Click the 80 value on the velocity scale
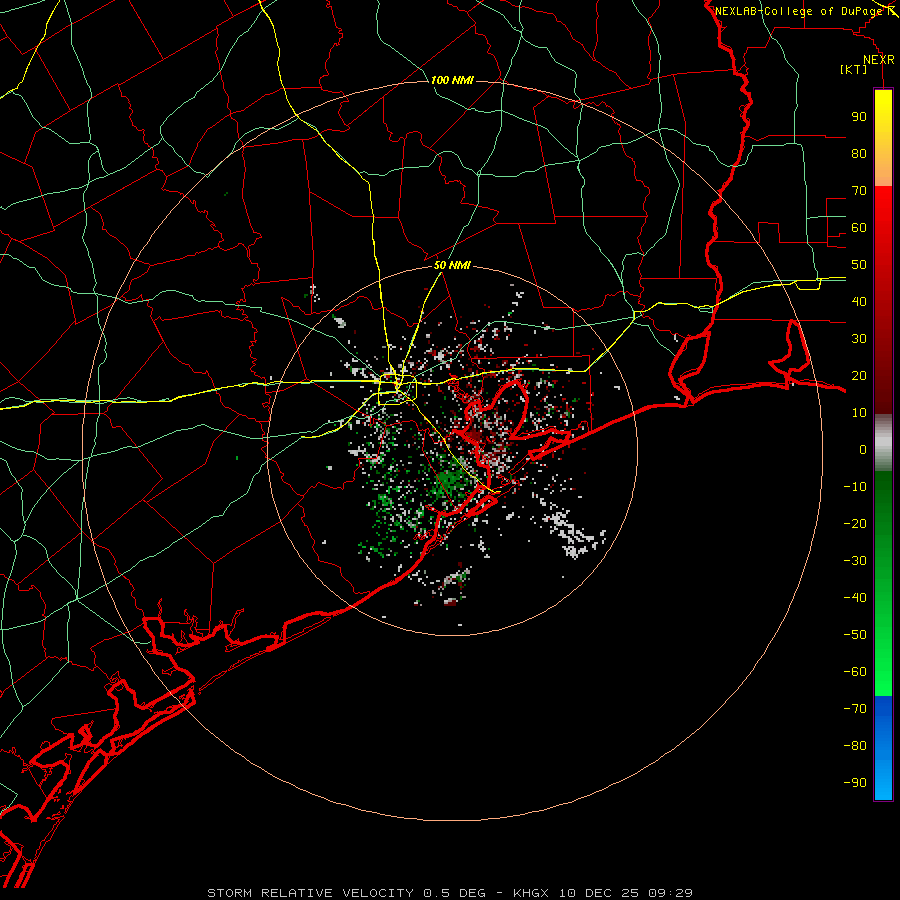 point(859,154)
